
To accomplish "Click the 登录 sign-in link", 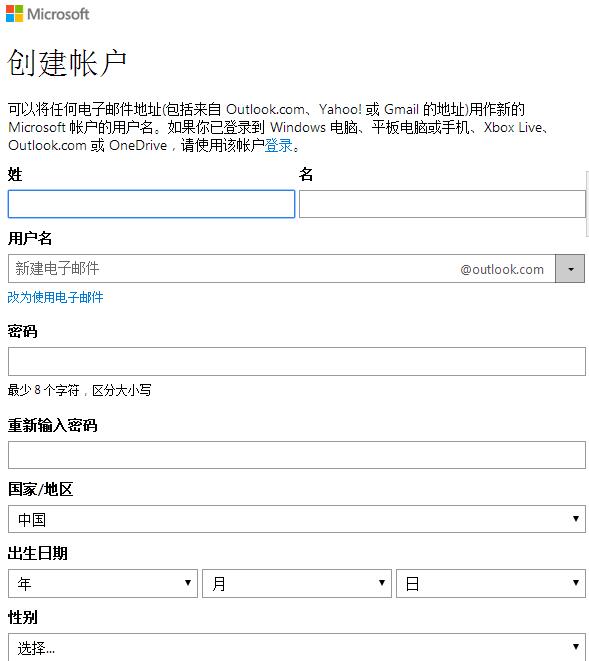I will coord(278,145).
